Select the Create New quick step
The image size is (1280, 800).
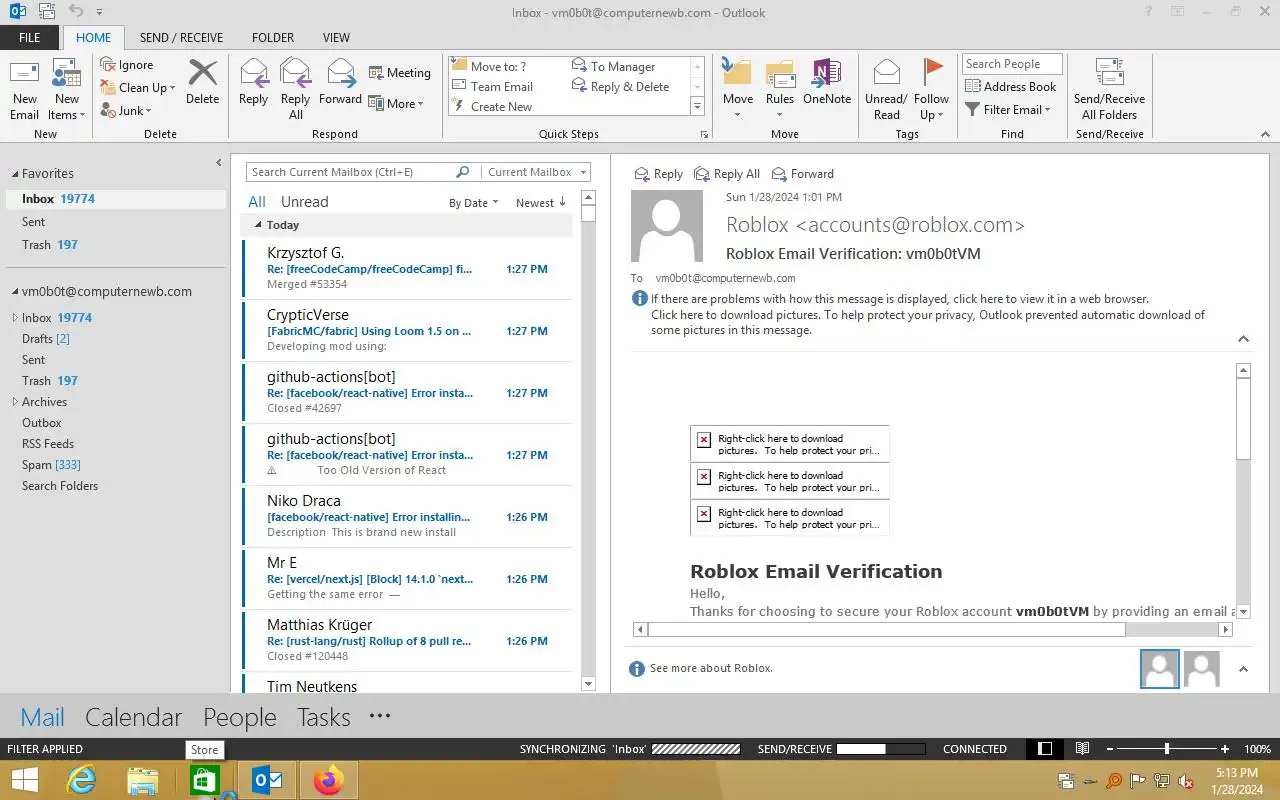coord(493,107)
